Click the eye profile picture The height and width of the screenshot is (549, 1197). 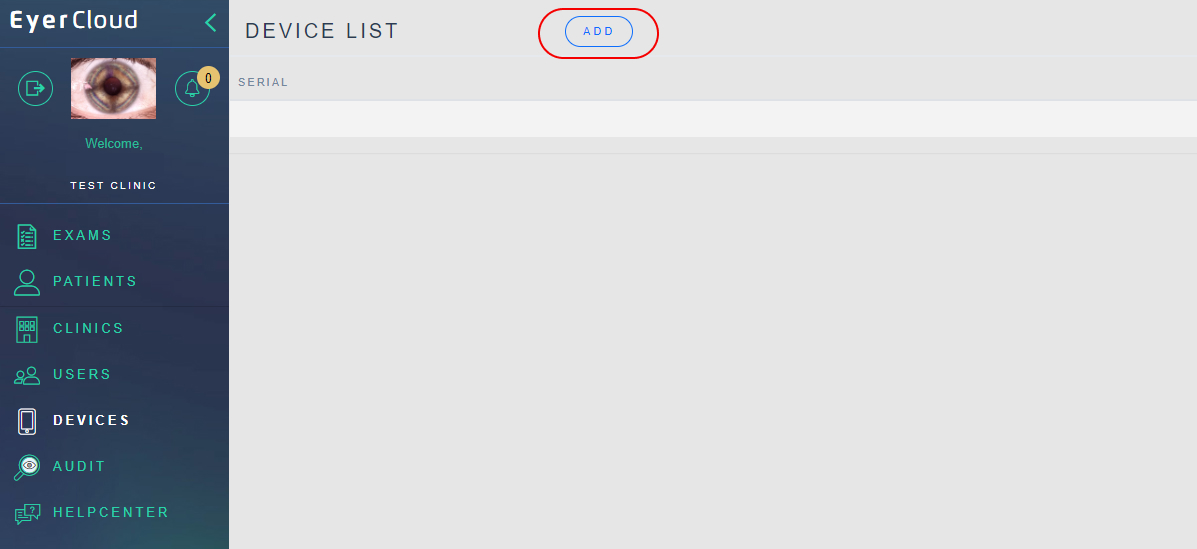(x=113, y=89)
